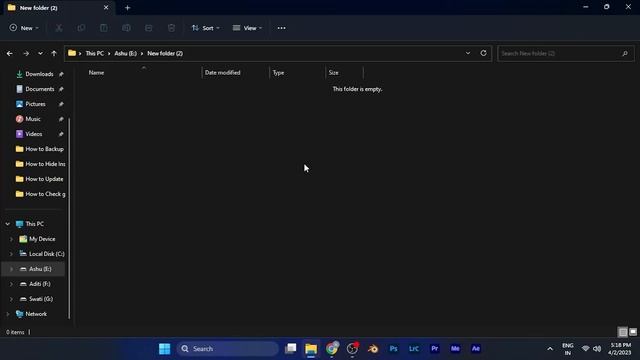Launch Media Encoder from the taskbar

click(x=455, y=349)
